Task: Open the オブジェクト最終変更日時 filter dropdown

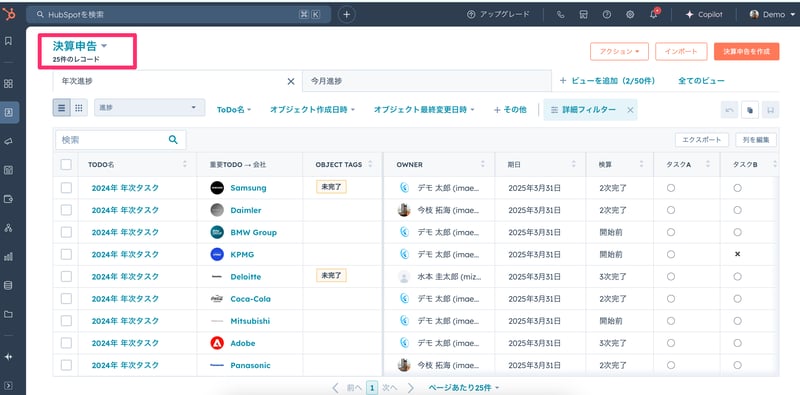Action: point(424,110)
